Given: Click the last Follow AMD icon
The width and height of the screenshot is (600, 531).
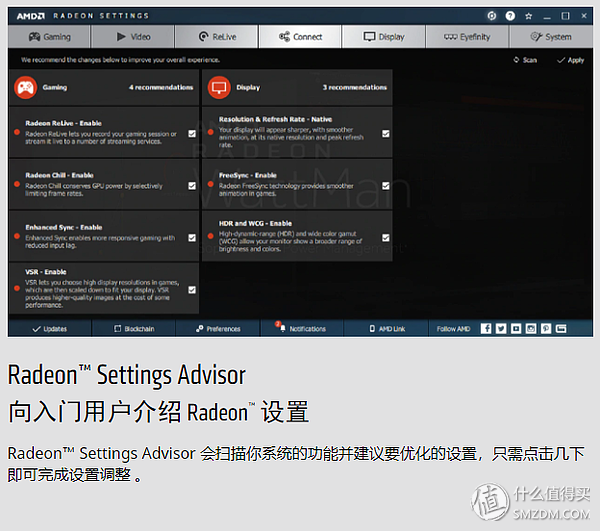Looking at the screenshot, I should point(561,328).
